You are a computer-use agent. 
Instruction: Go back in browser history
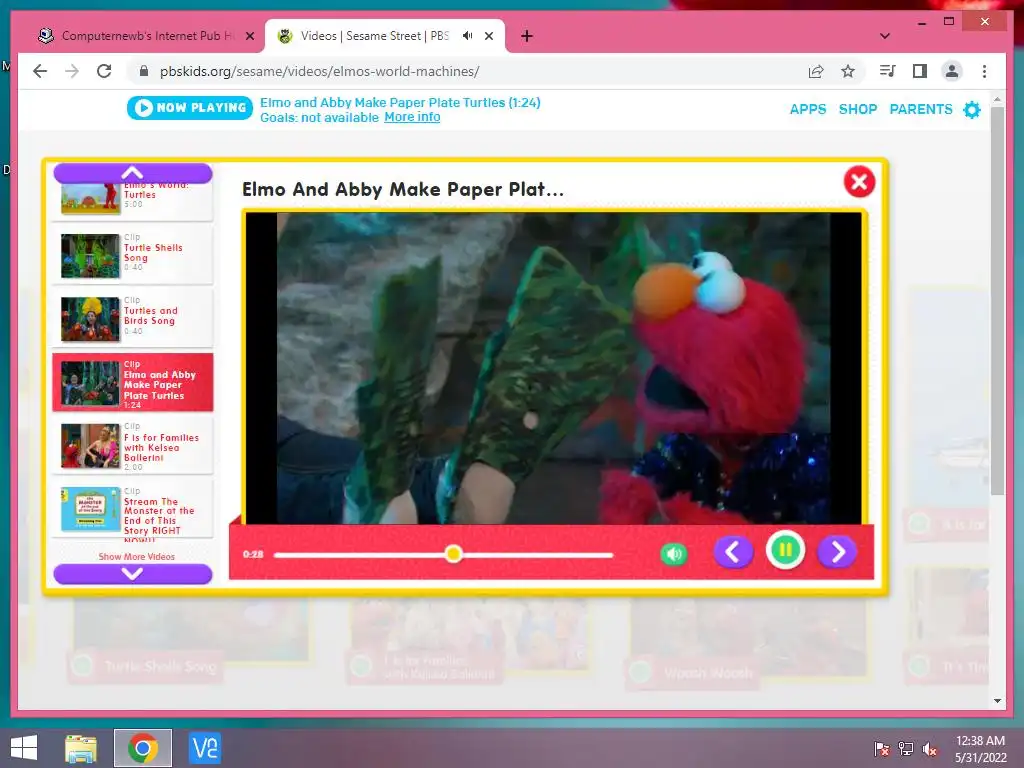pyautogui.click(x=40, y=71)
